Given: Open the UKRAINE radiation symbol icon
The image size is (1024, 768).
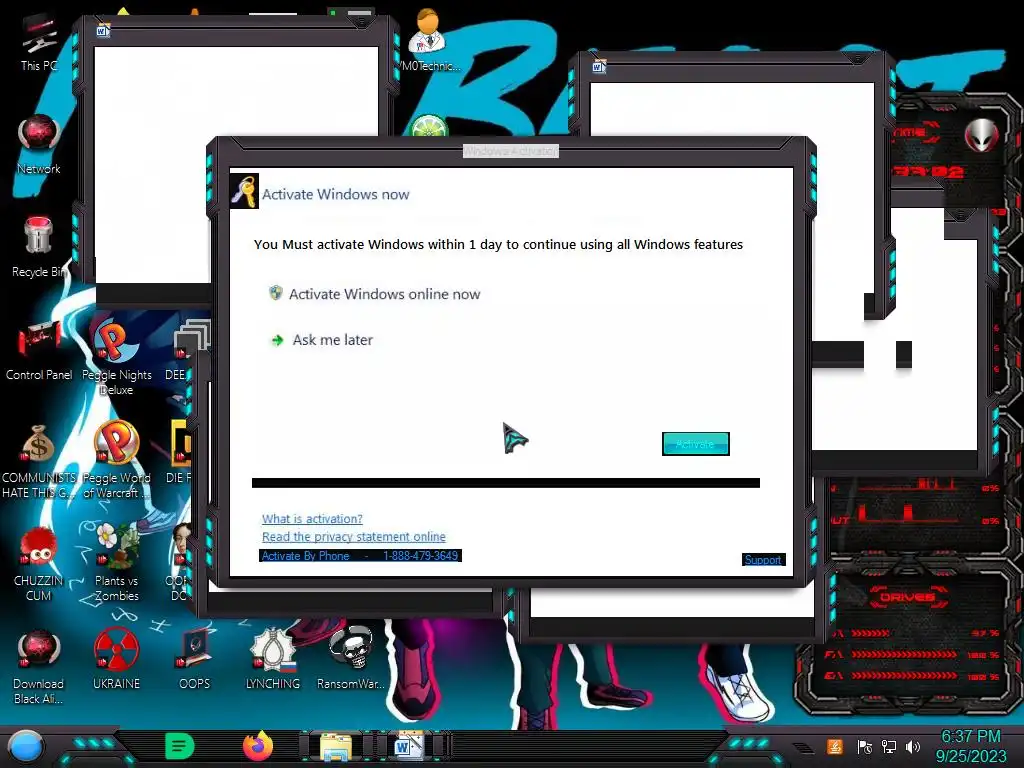Looking at the screenshot, I should click(116, 660).
